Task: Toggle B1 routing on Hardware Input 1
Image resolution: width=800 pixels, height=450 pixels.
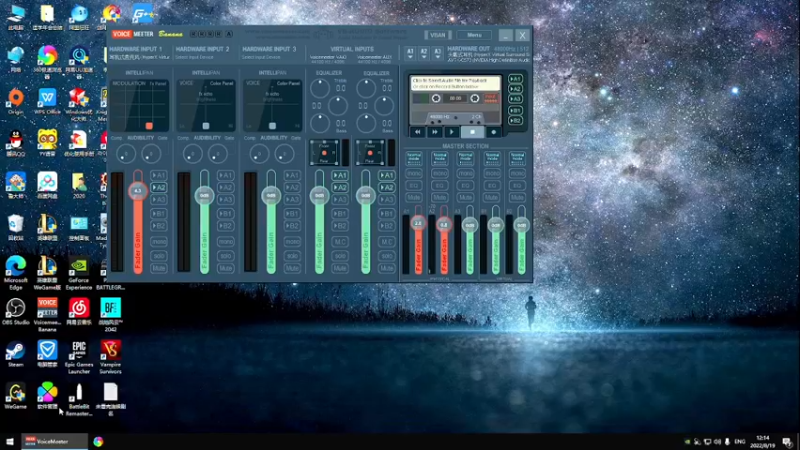Action: click(x=159, y=213)
